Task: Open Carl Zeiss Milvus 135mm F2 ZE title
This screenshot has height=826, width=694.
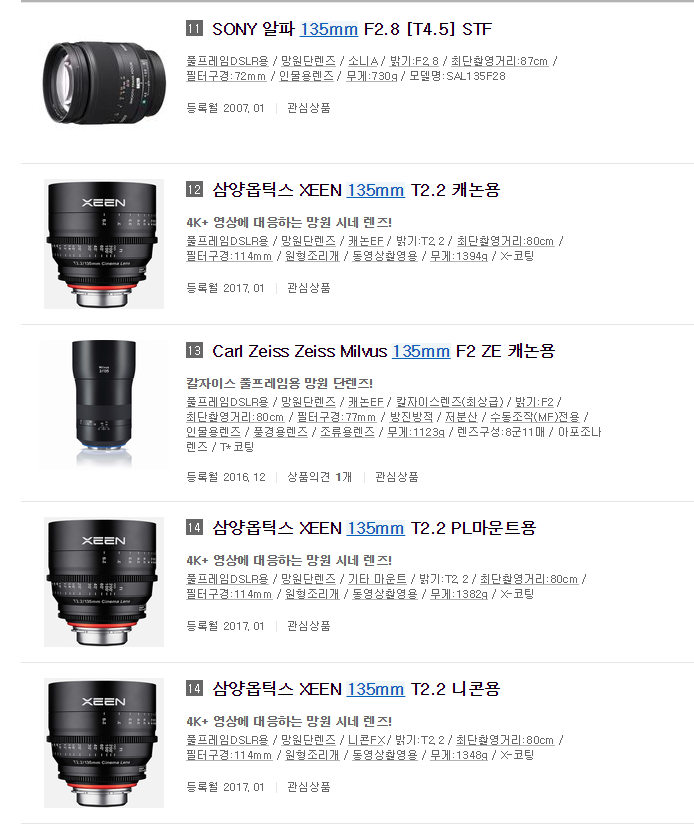Action: [x=383, y=351]
